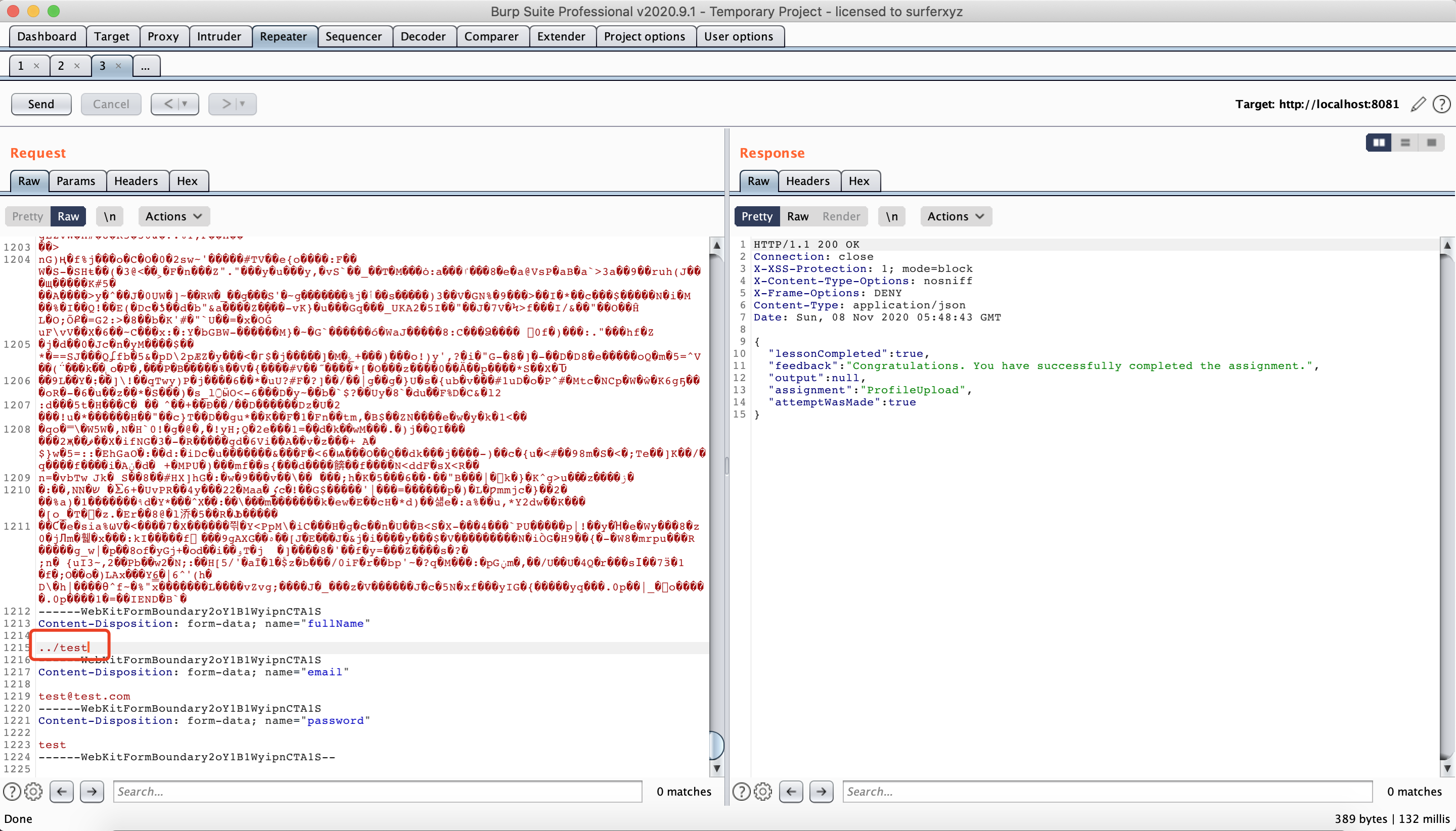Toggle request Pretty view mode
The image size is (1456, 831).
(x=27, y=216)
